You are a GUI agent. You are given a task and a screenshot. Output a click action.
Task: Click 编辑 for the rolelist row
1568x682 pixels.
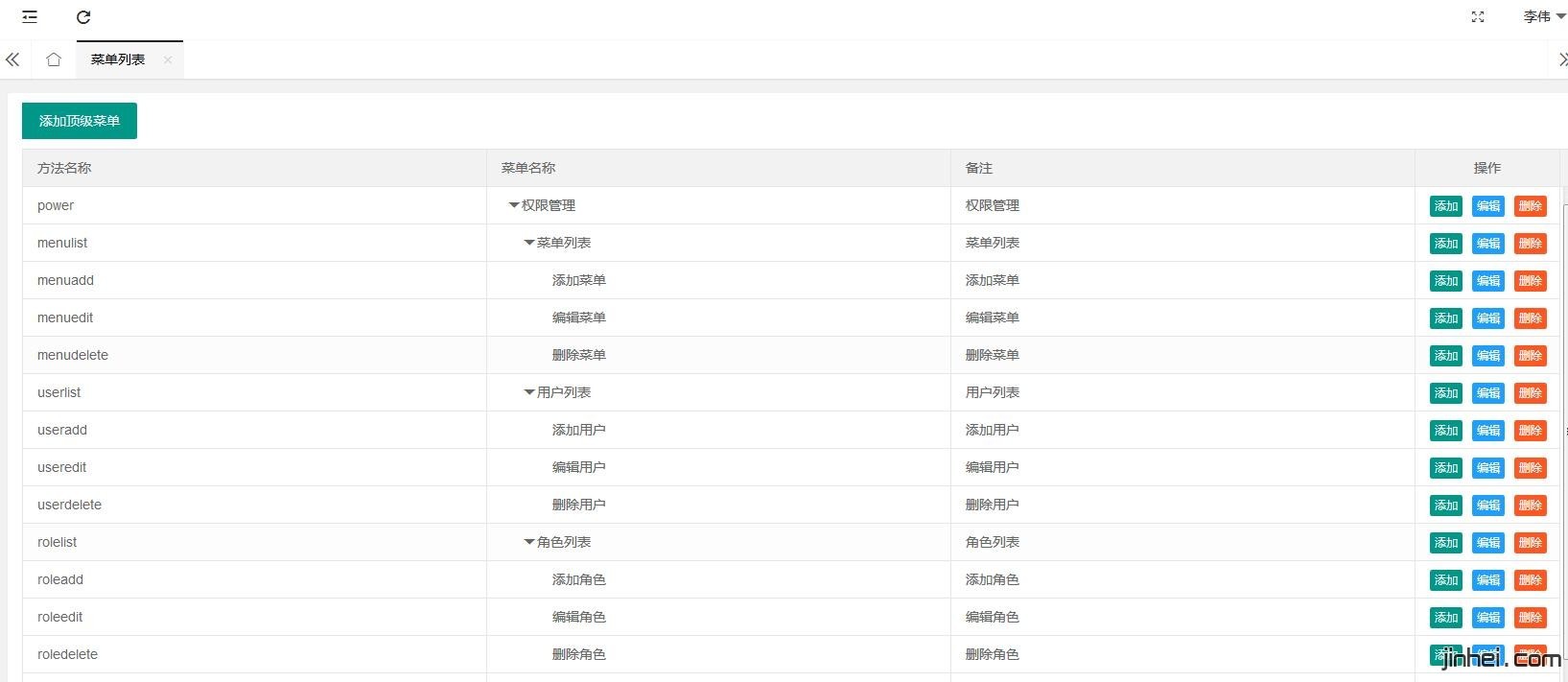[x=1488, y=543]
